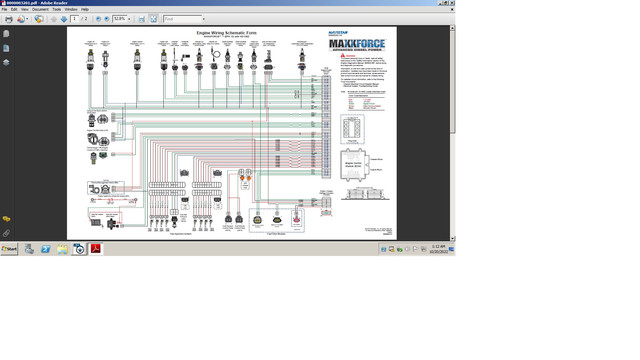Viewport: 640px width, 360px height.
Task: Click Adobe Reader icon on taskbar
Action: 96,249
